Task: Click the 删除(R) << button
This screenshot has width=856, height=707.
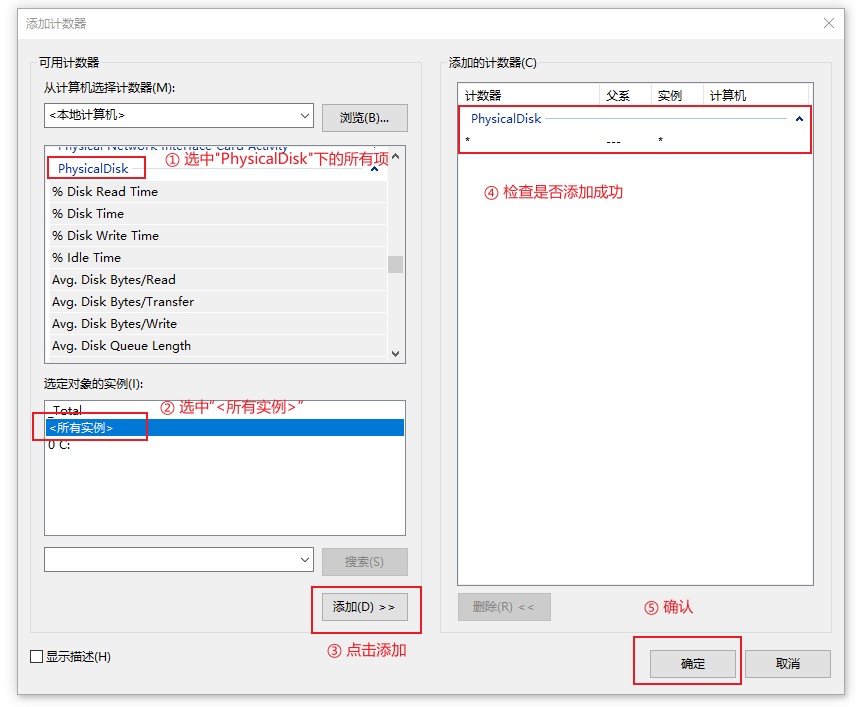Action: (504, 607)
